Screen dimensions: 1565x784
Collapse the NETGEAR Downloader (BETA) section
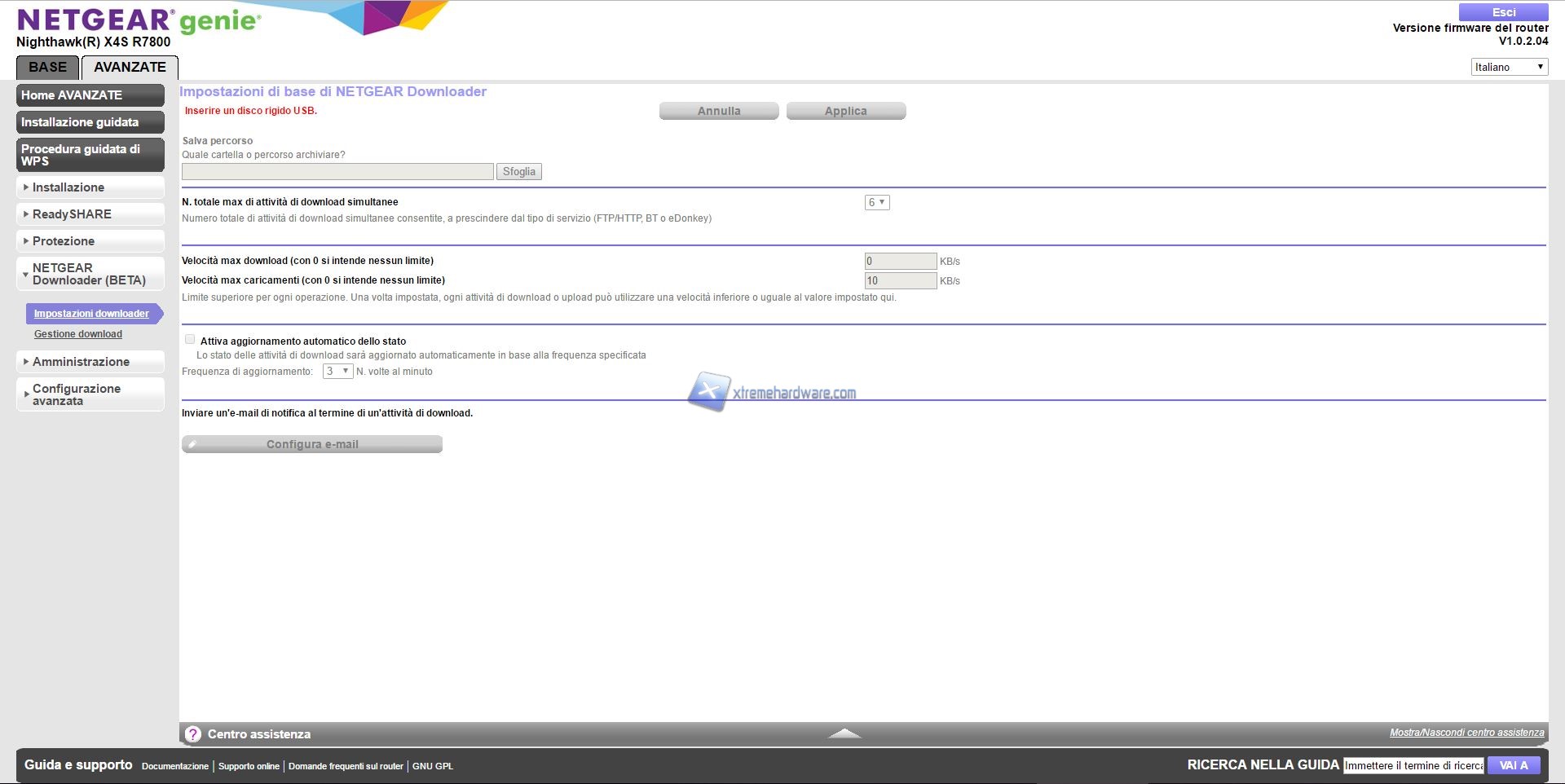click(90, 274)
